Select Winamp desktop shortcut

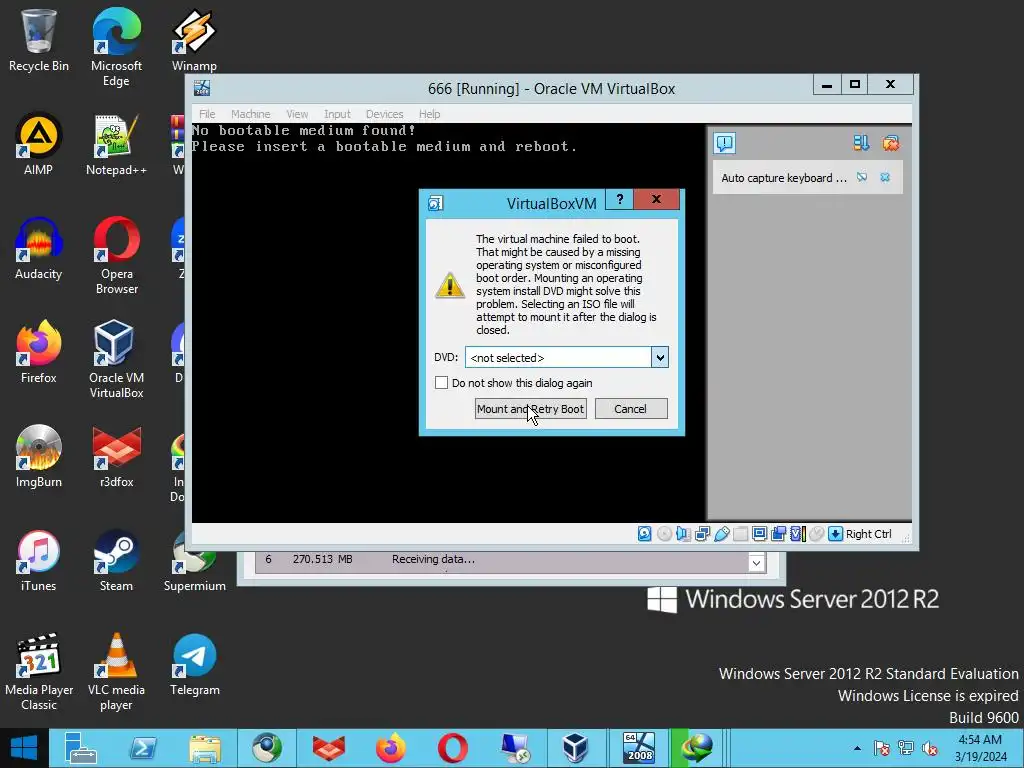pyautogui.click(x=194, y=40)
